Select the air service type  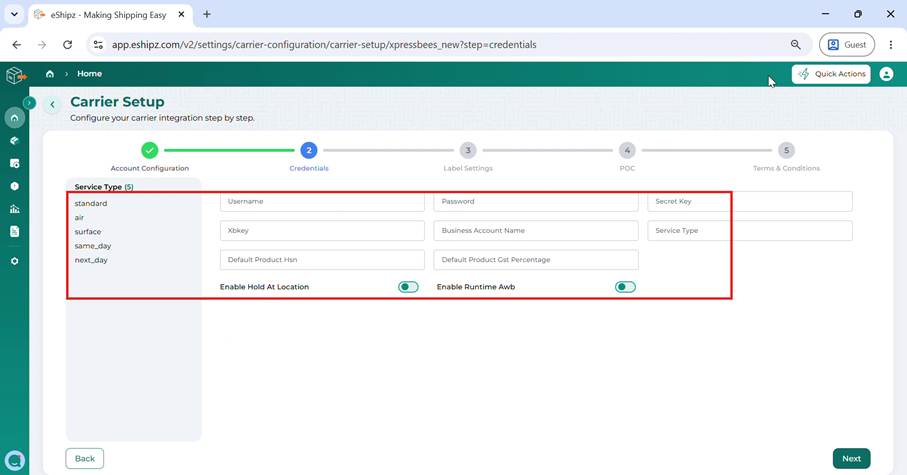click(79, 218)
